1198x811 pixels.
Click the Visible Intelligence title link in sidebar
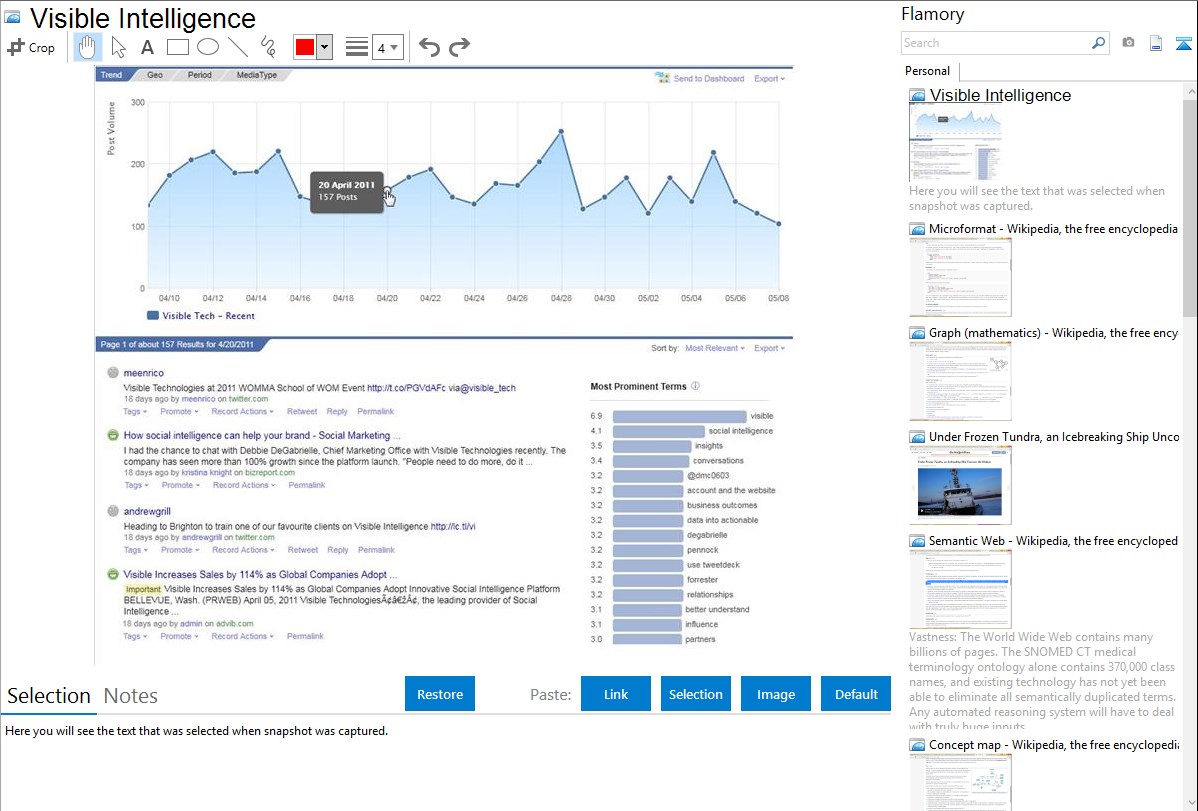click(x=1000, y=96)
